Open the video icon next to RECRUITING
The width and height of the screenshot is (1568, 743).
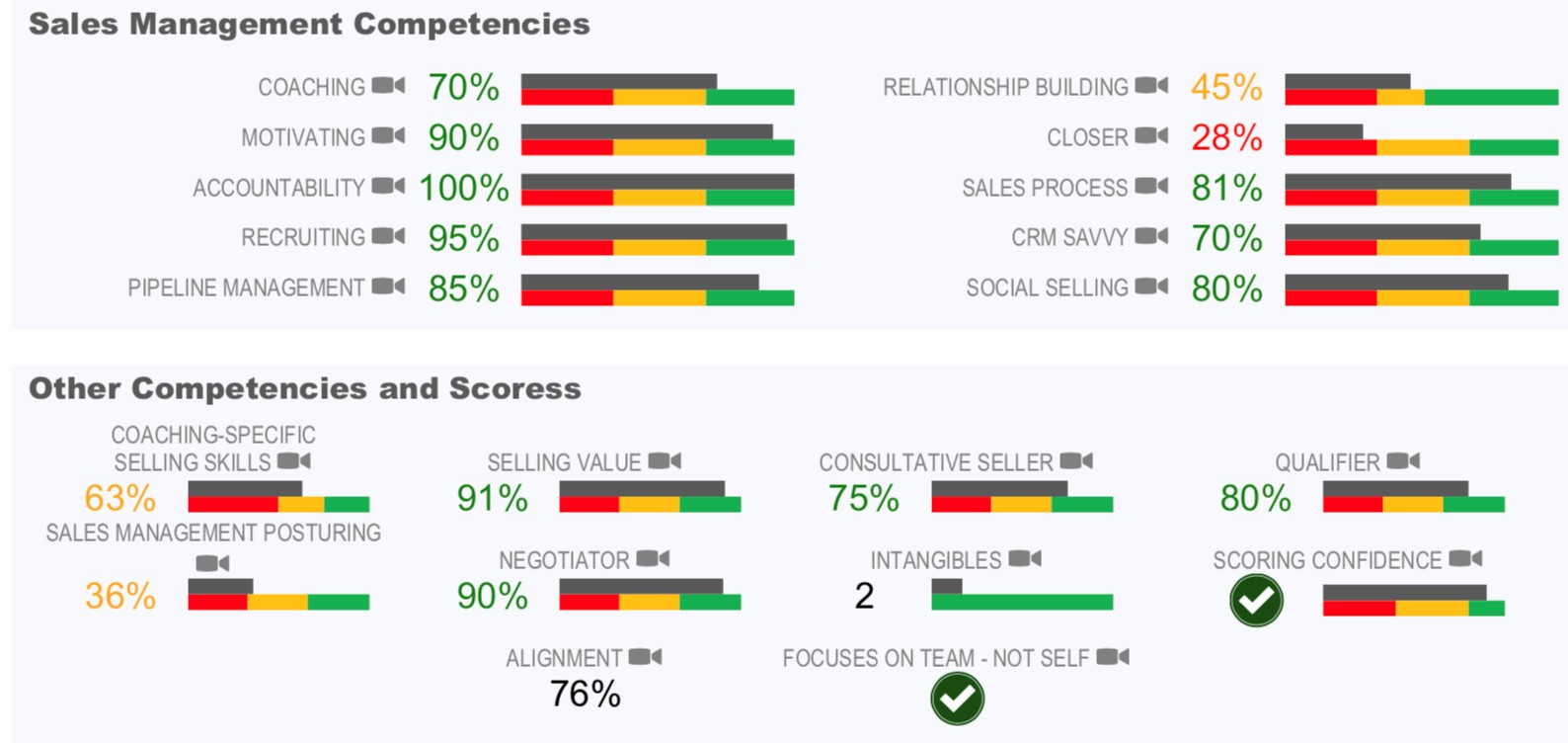pos(388,236)
